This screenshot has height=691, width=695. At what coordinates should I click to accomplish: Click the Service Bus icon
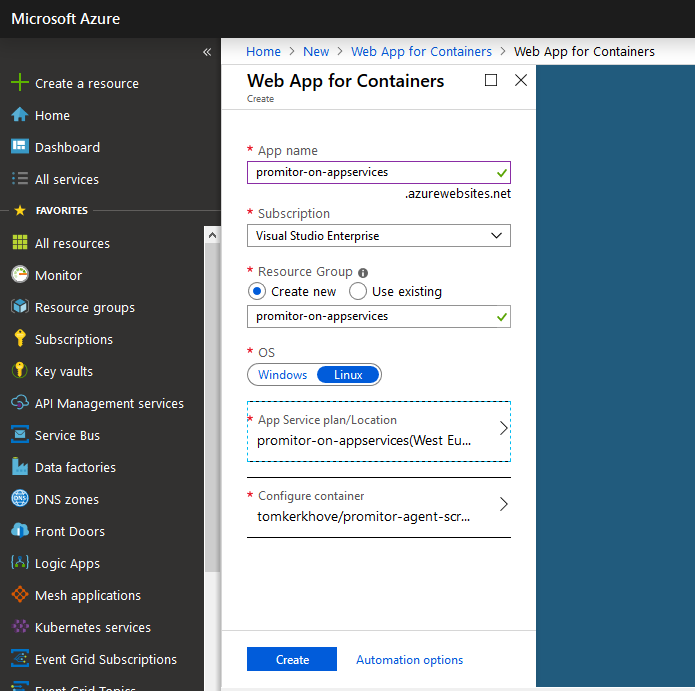pos(20,434)
